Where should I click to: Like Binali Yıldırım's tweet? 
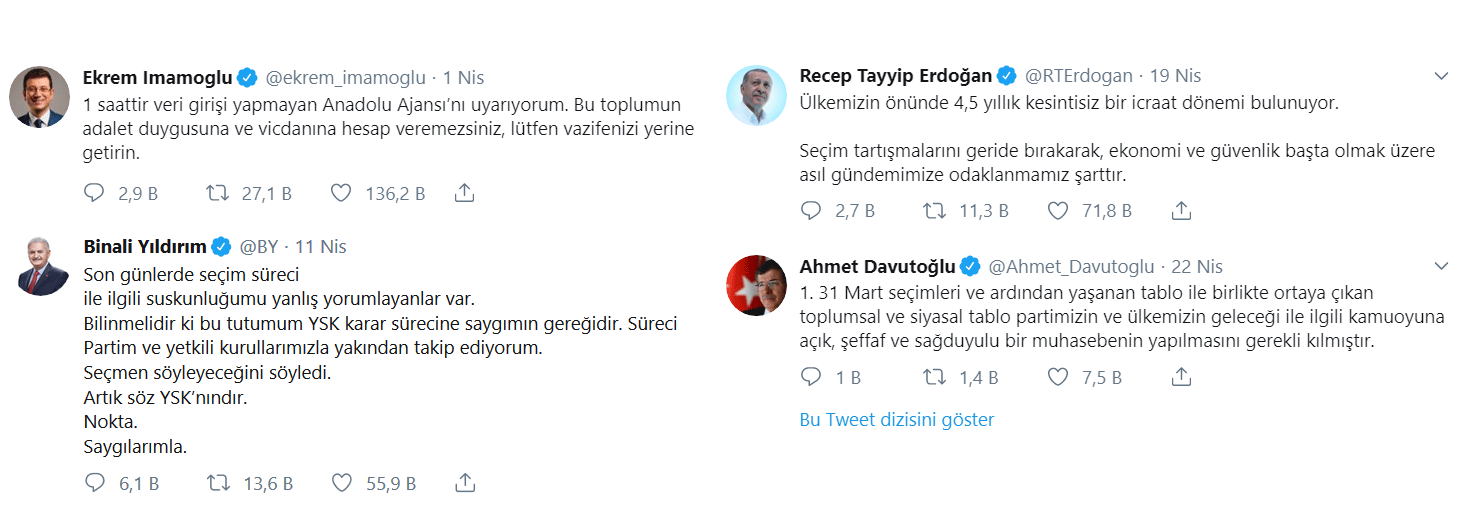pyautogui.click(x=341, y=483)
